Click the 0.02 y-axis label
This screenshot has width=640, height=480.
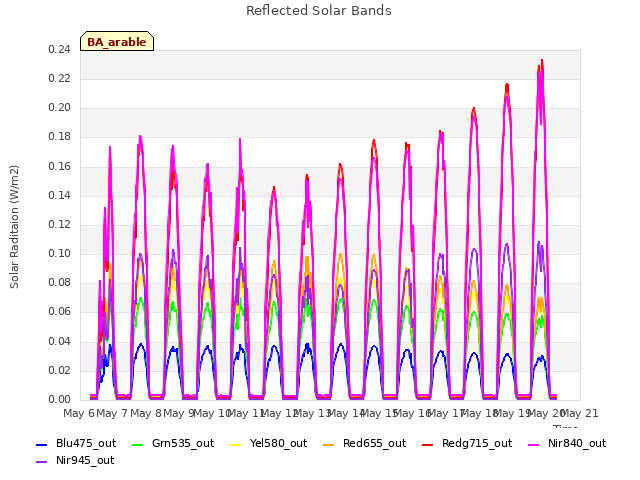tap(59, 371)
